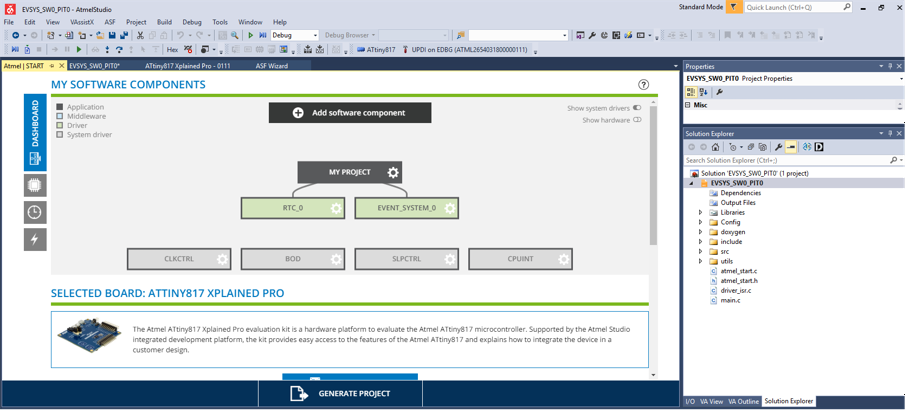Expand the Libraries folder
Viewport: 905px width, 410px height.
pos(701,213)
